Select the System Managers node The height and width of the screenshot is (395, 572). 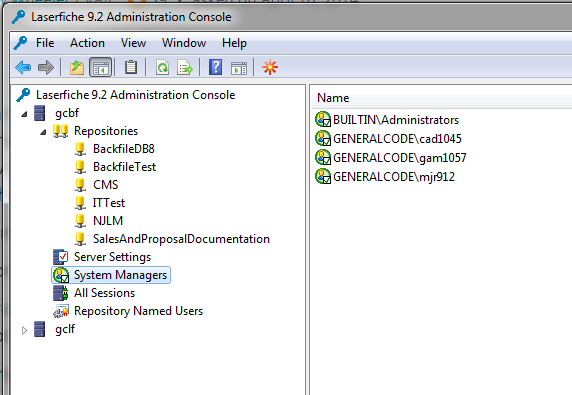[120, 275]
